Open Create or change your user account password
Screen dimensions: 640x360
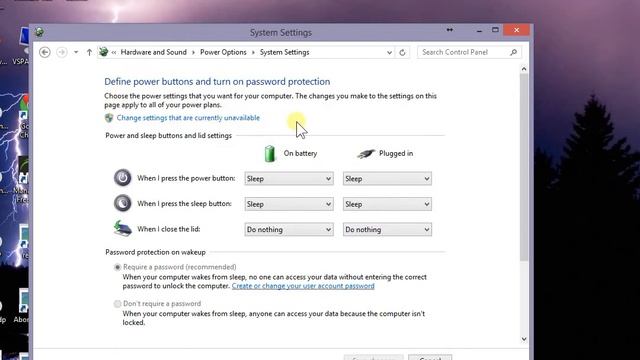click(303, 286)
